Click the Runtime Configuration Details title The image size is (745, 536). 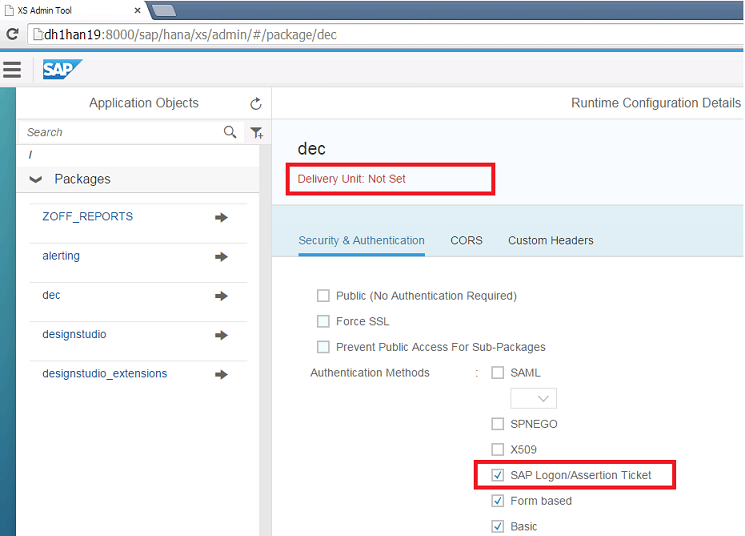coord(656,103)
